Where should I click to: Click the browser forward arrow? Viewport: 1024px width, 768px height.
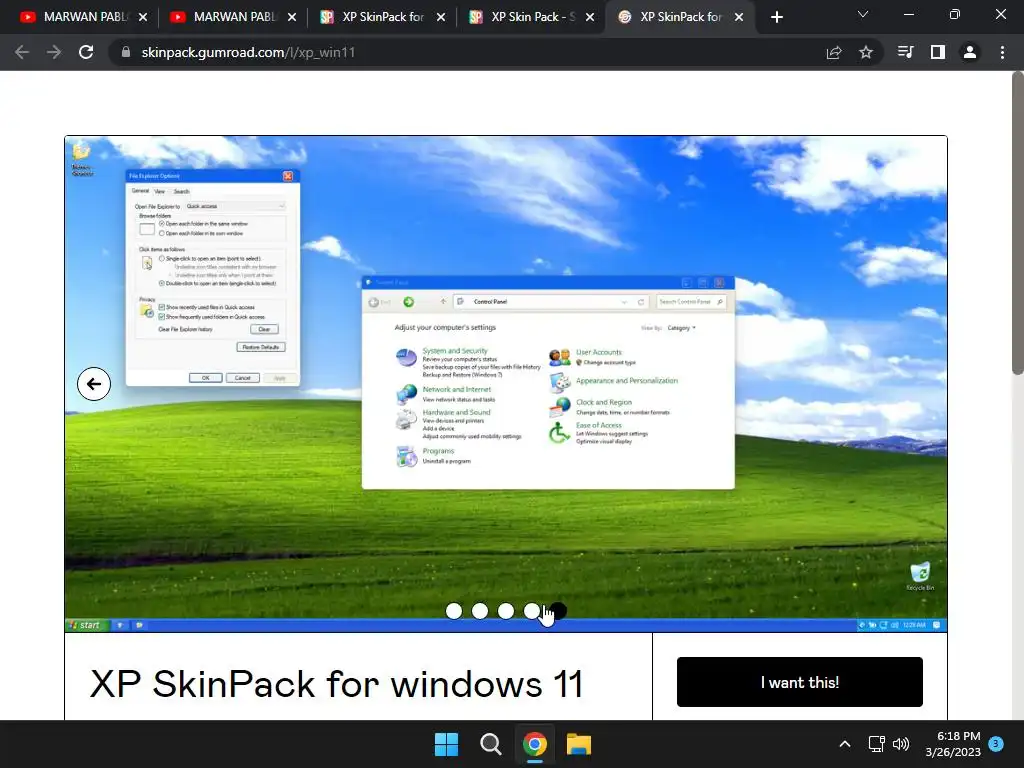click(x=54, y=52)
